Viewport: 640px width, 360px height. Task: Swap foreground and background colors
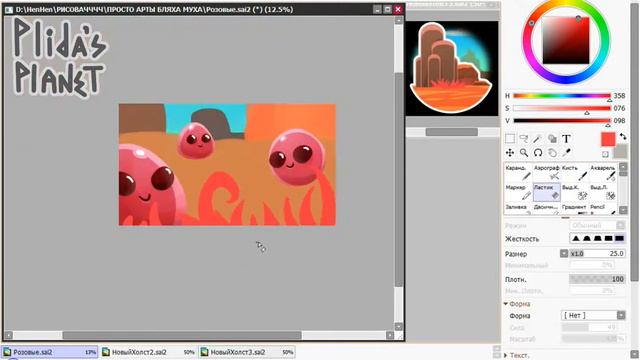622,137
